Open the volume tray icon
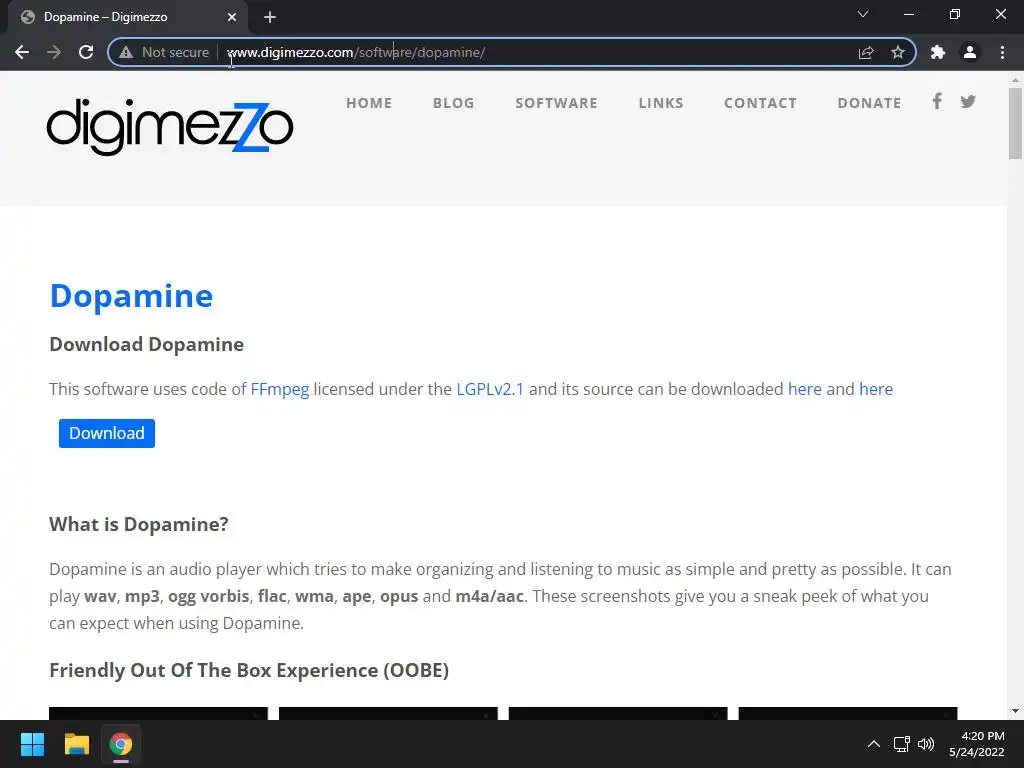The image size is (1024, 768). [926, 744]
